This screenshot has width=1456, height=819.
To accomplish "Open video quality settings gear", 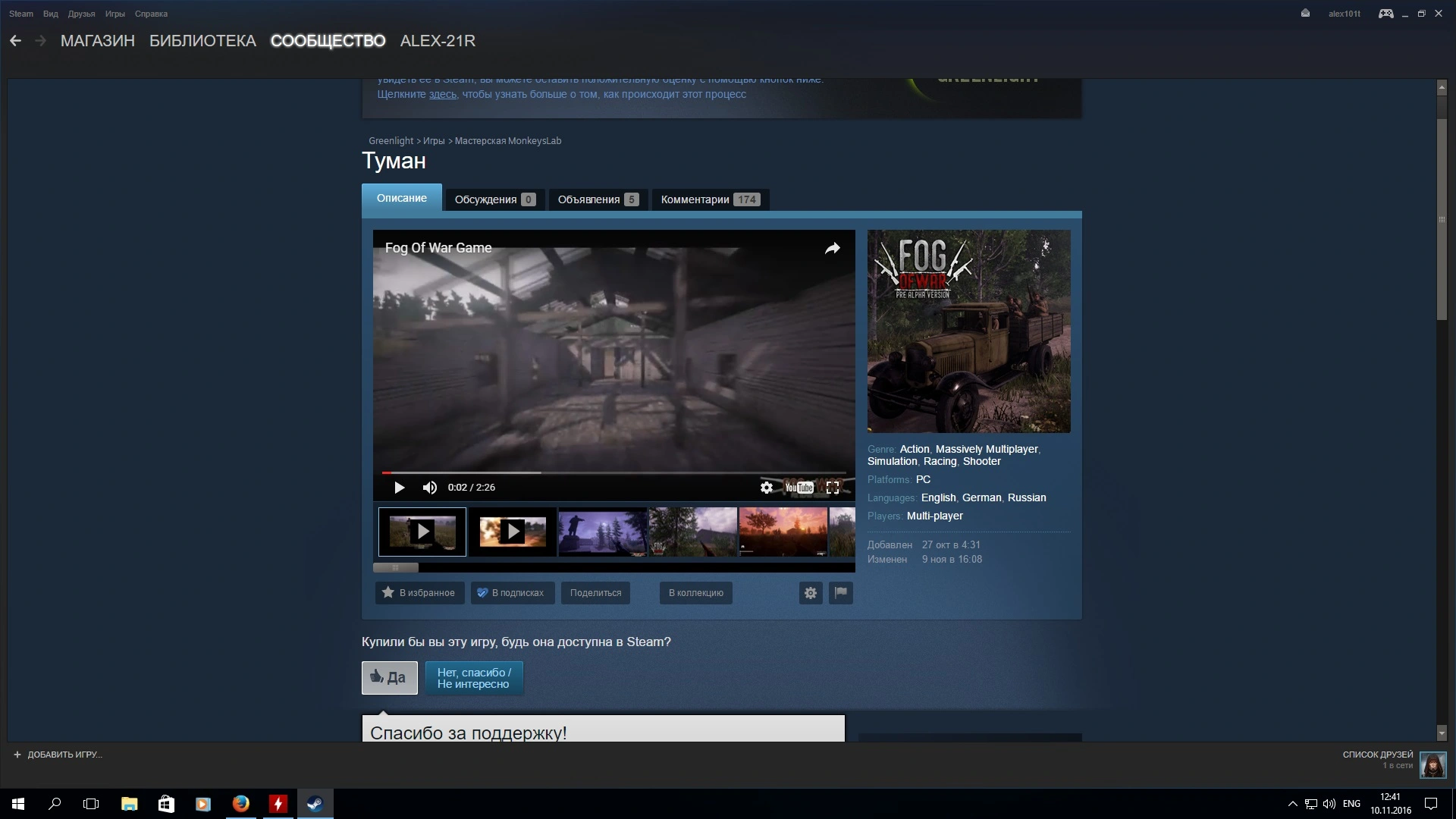I will pos(767,488).
